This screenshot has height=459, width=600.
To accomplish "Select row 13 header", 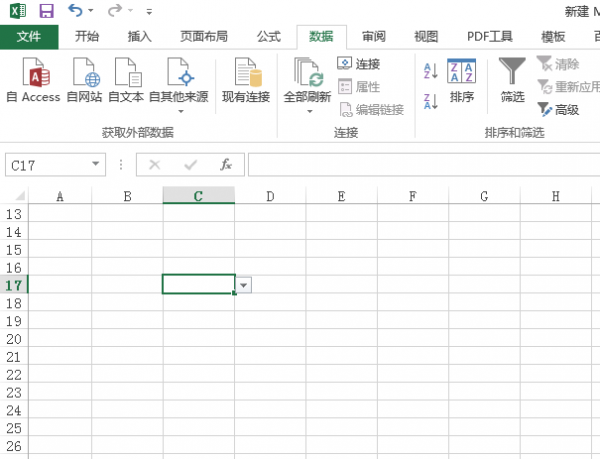I will [x=14, y=213].
